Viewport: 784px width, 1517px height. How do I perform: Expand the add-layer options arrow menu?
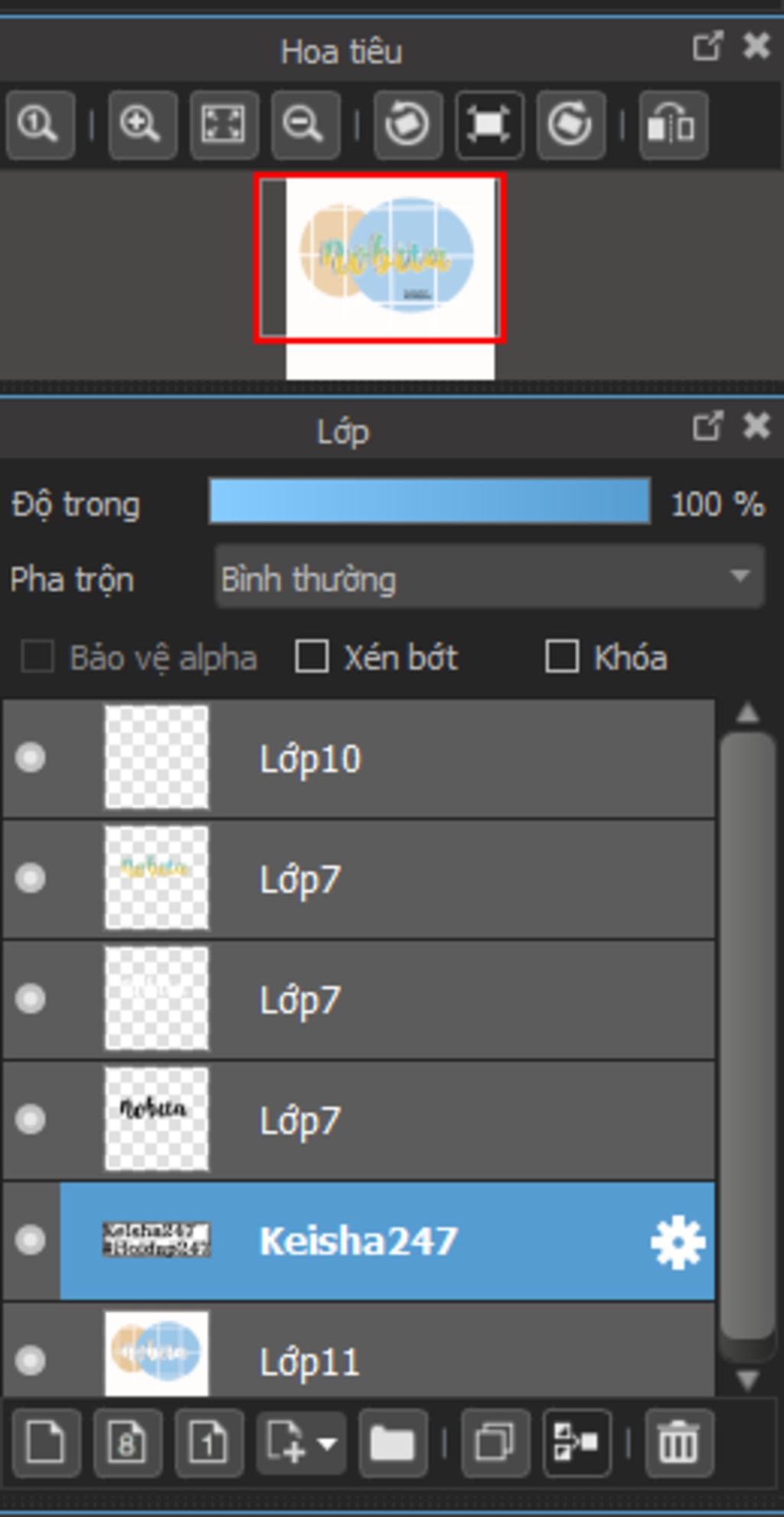point(328,1444)
